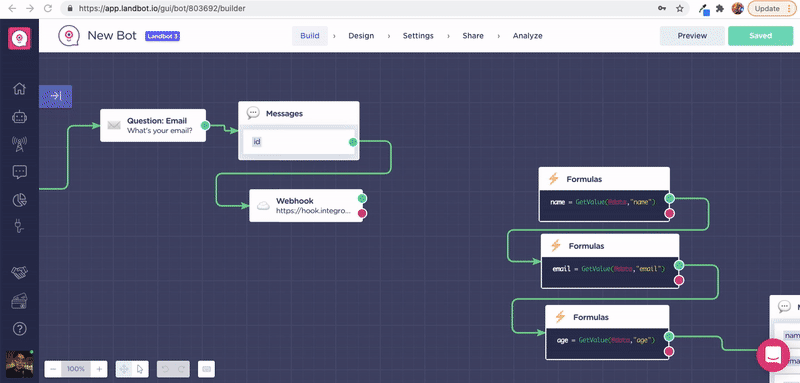
Task: Click the browser reload button
Action: click(47, 9)
